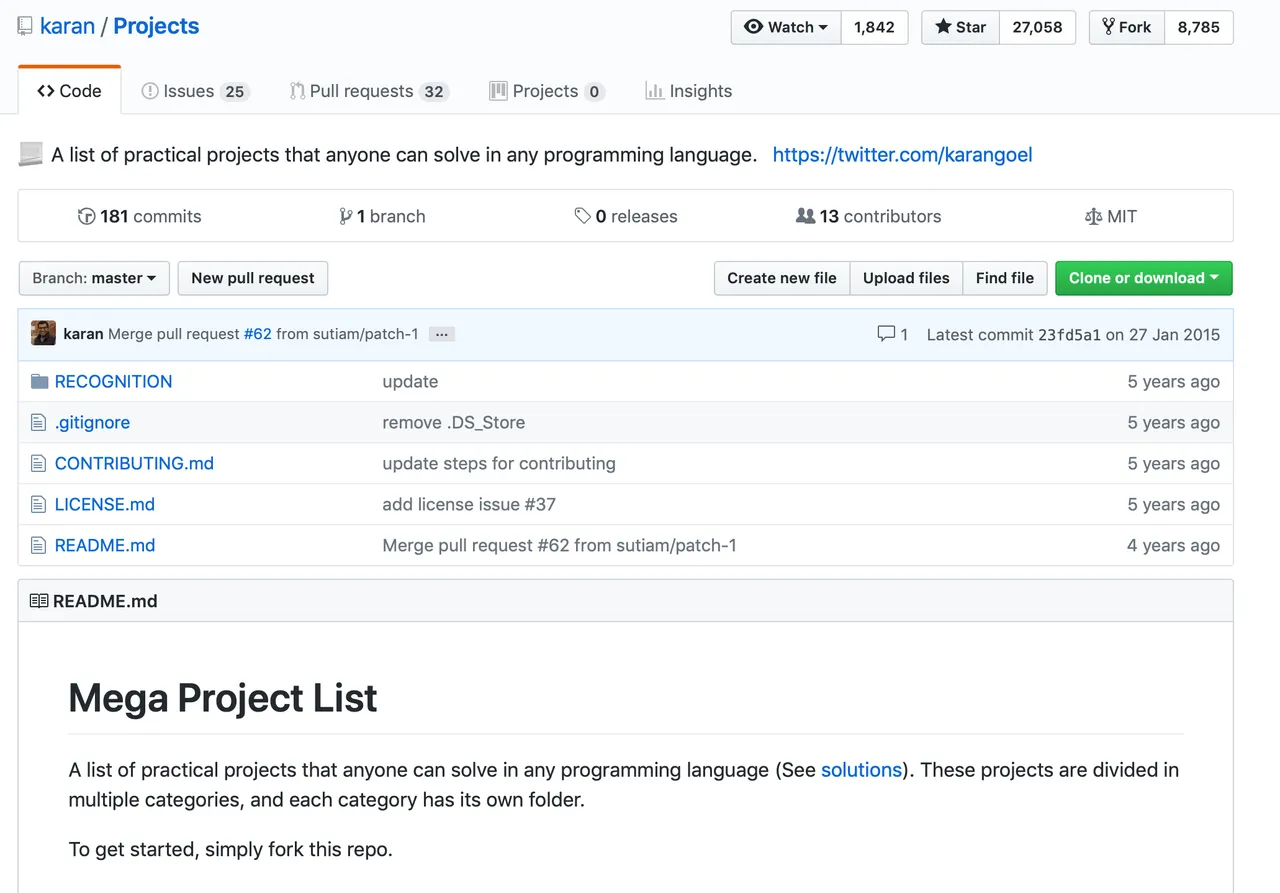
Task: Open the 181 commits link
Action: 140,216
